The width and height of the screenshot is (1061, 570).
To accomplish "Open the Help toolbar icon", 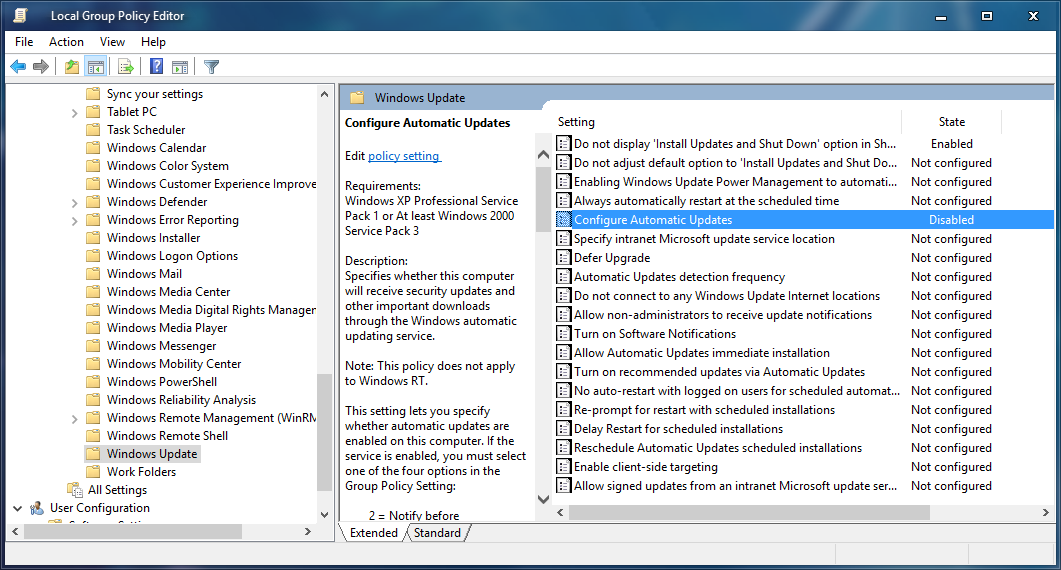I will click(x=156, y=66).
